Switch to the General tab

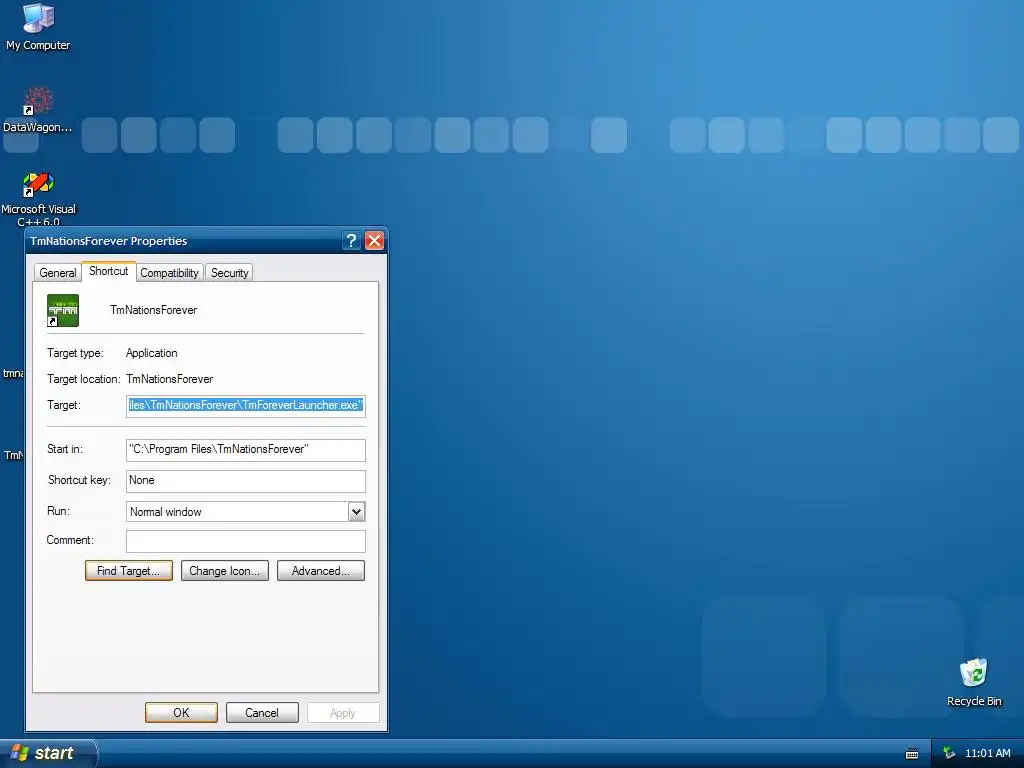(x=57, y=273)
